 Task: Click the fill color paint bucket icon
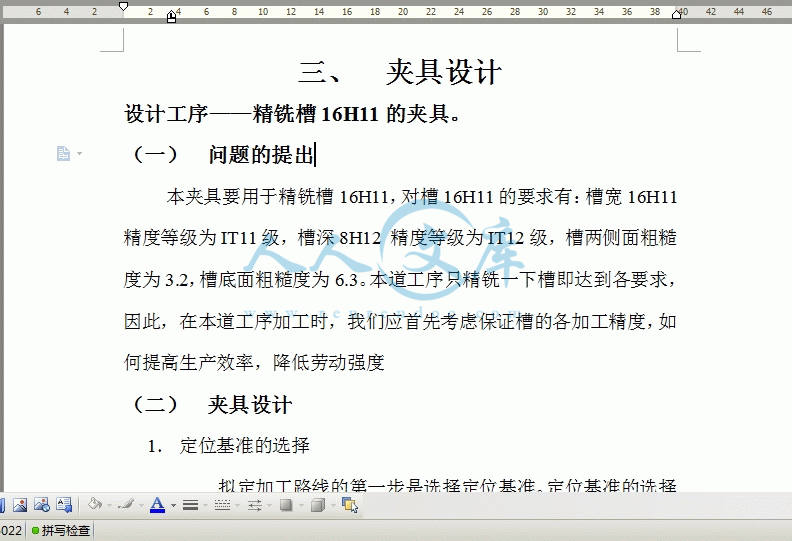94,505
